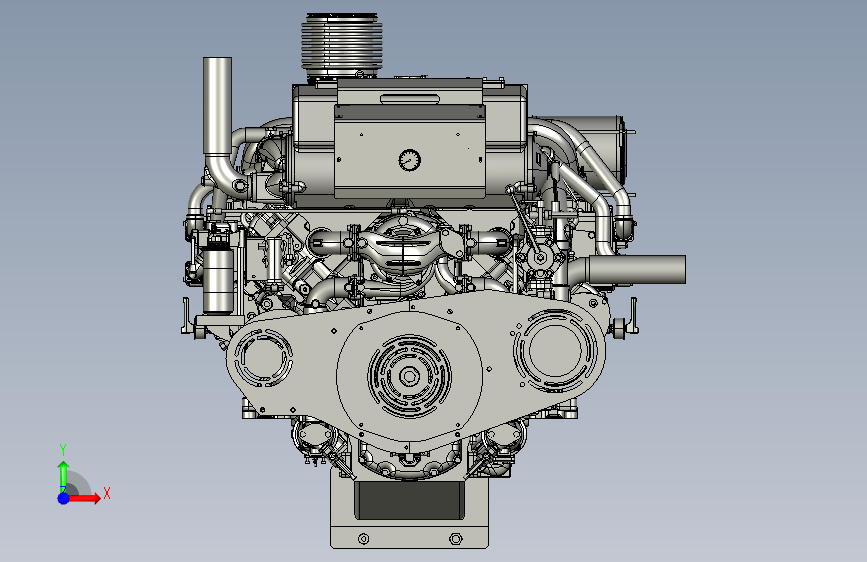Select the right bolt on the base plate
Image resolution: width=867 pixels, height=562 pixels.
456,538
